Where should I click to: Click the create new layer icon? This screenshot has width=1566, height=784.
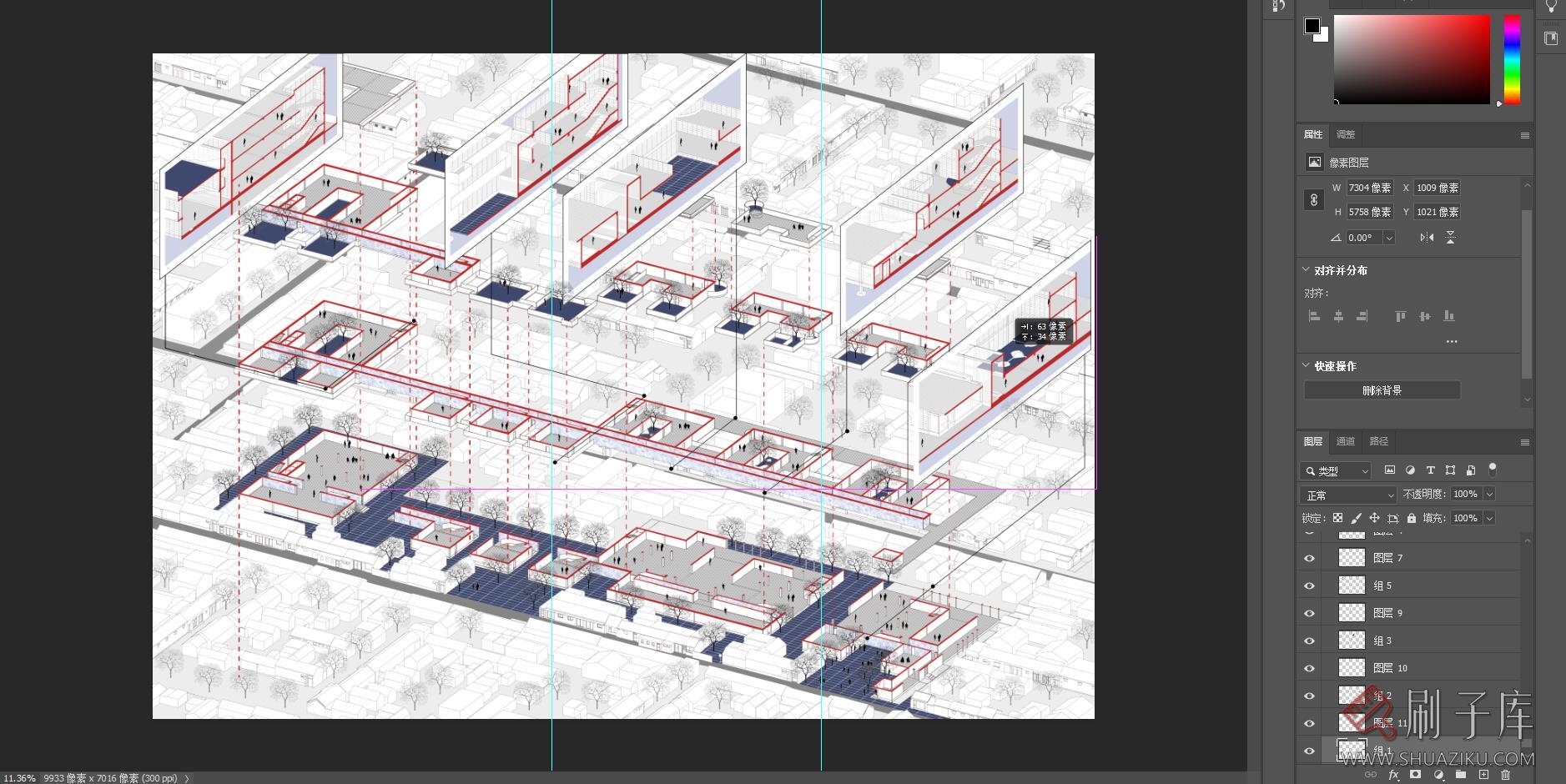pyautogui.click(x=1483, y=775)
